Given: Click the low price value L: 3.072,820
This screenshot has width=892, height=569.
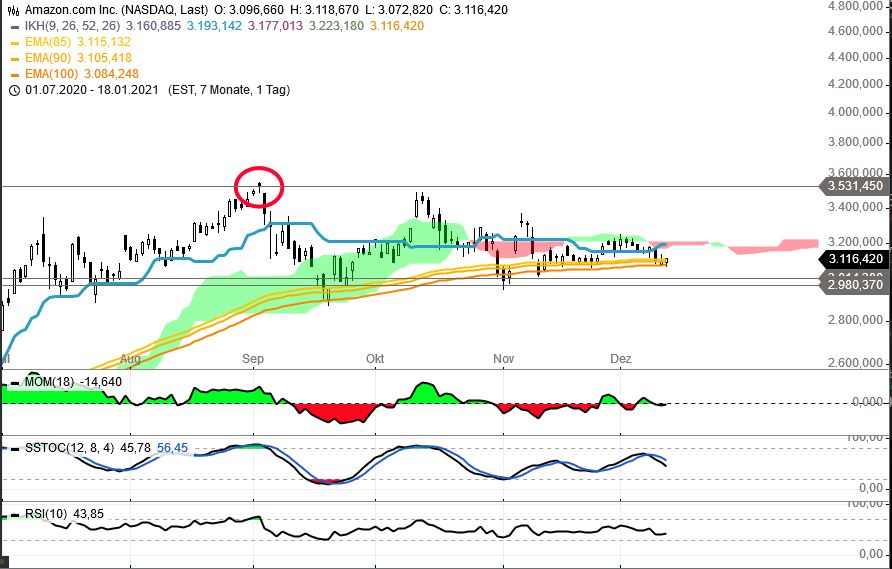Looking at the screenshot, I should click(x=399, y=10).
